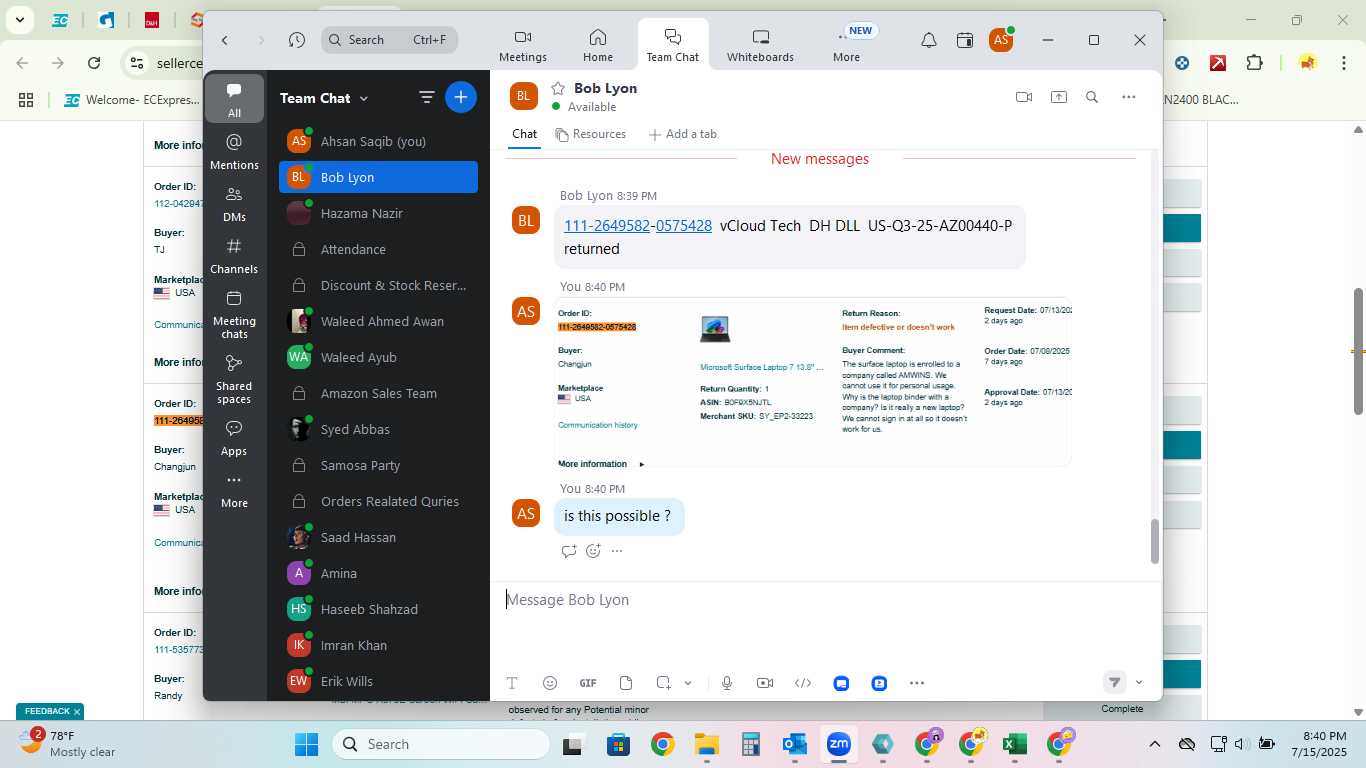Select All in the chat sidebar

[234, 99]
